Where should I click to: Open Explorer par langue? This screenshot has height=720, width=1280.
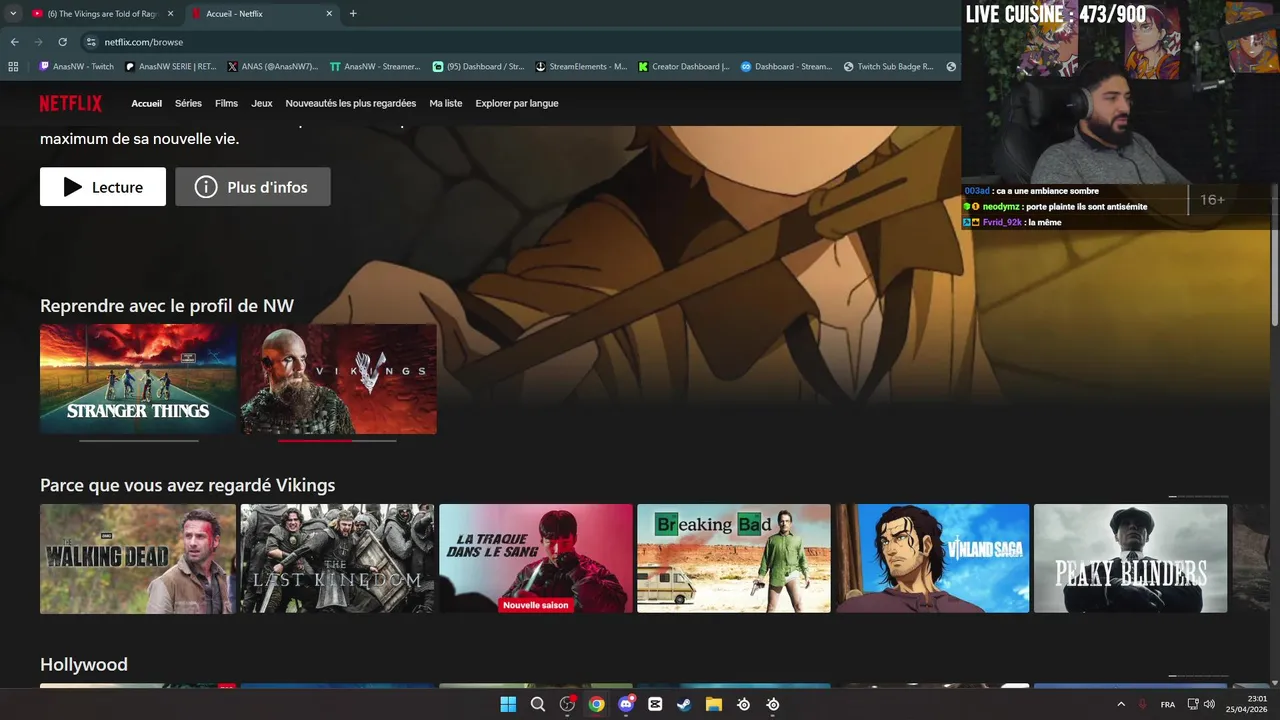click(x=517, y=103)
